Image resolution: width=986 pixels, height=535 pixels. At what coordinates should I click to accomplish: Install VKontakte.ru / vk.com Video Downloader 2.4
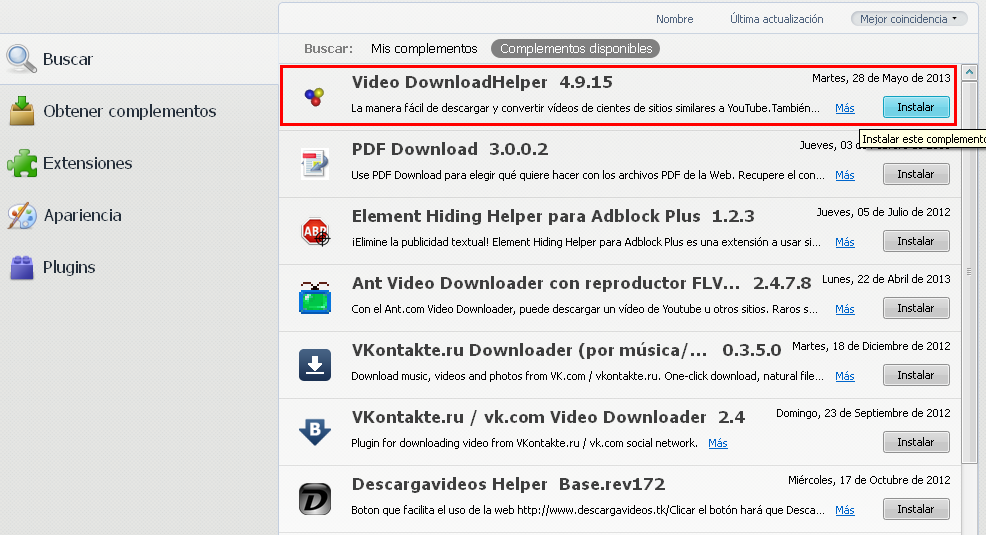(916, 442)
